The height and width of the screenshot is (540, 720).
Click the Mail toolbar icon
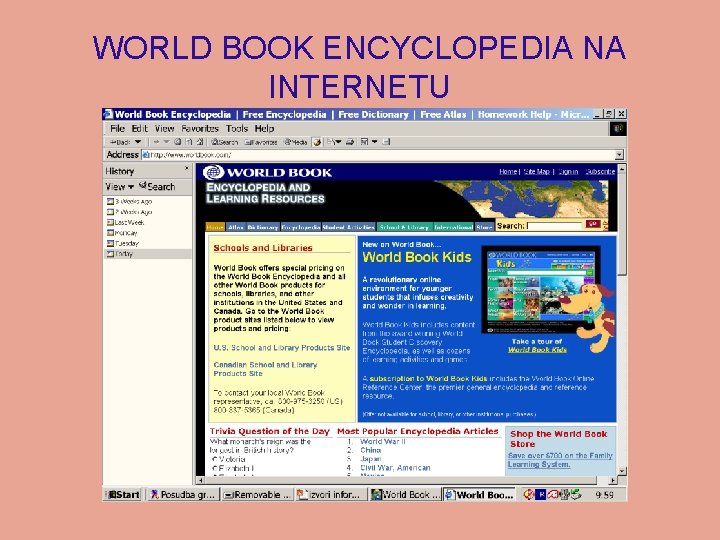click(x=332, y=142)
